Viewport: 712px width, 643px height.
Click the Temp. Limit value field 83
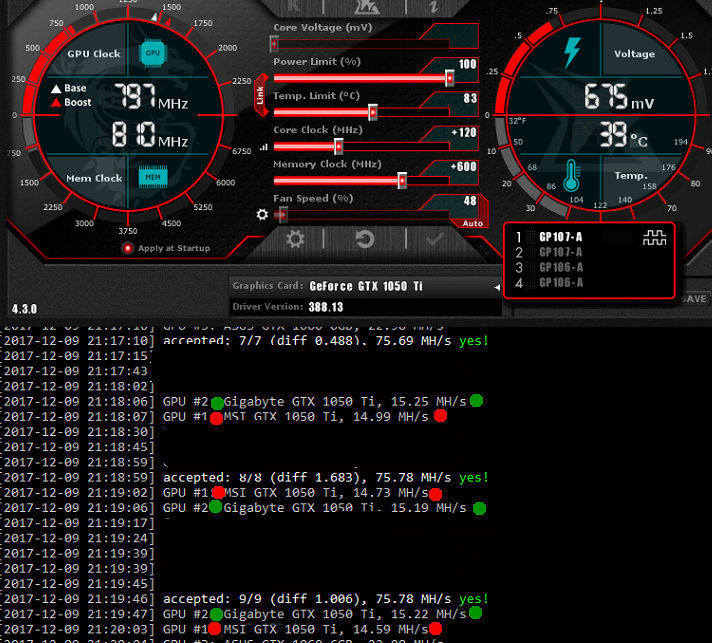tap(470, 98)
